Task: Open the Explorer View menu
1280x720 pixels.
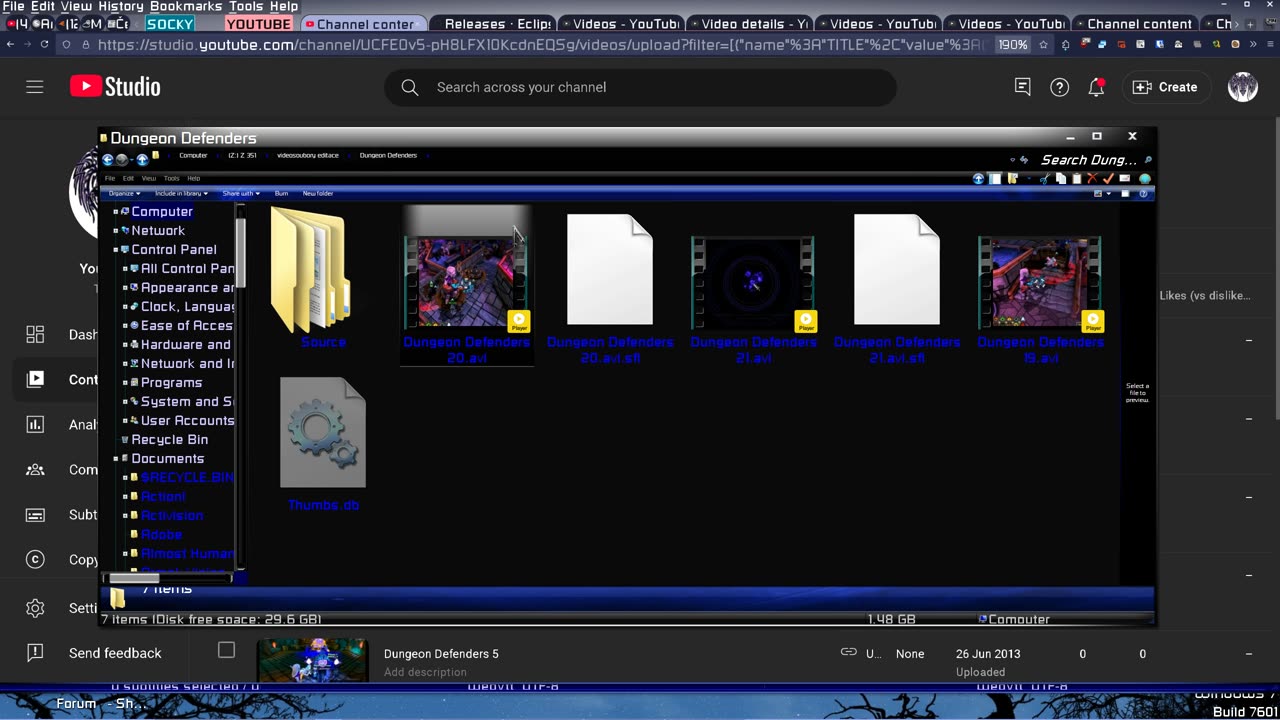Action: click(149, 178)
